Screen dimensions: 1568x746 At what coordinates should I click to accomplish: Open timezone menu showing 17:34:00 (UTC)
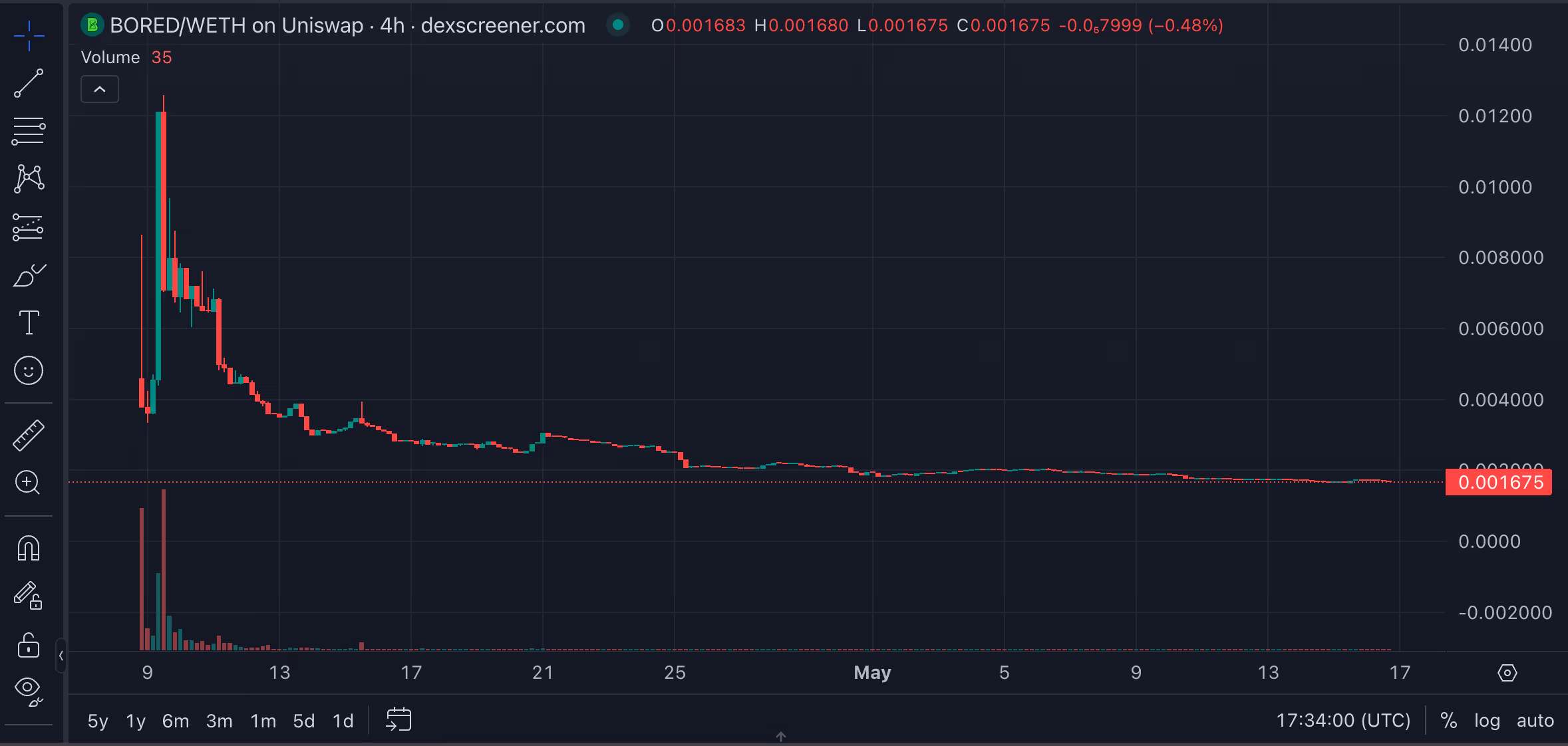[x=1342, y=721]
